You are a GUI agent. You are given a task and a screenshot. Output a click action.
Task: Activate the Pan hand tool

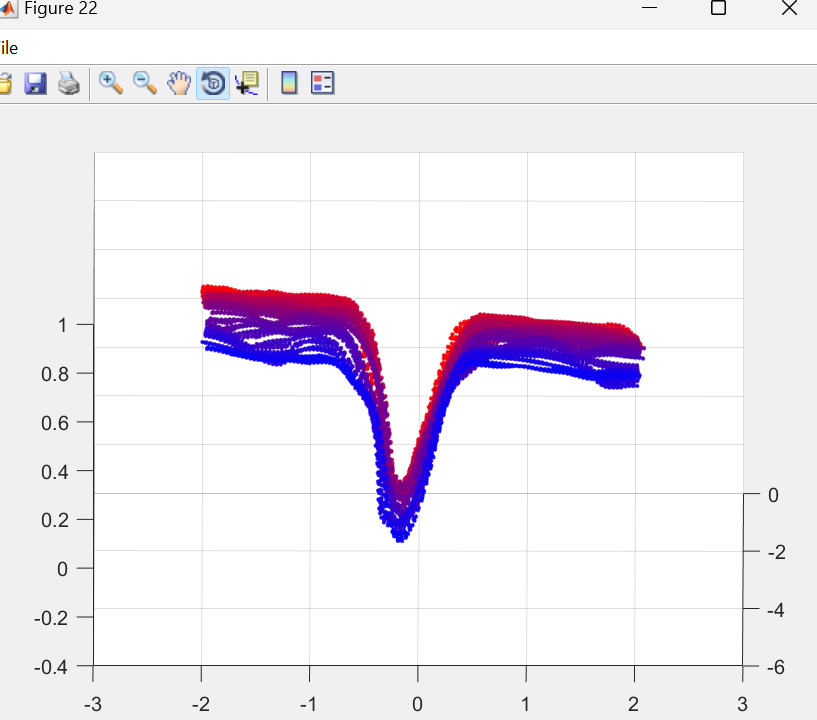(179, 84)
